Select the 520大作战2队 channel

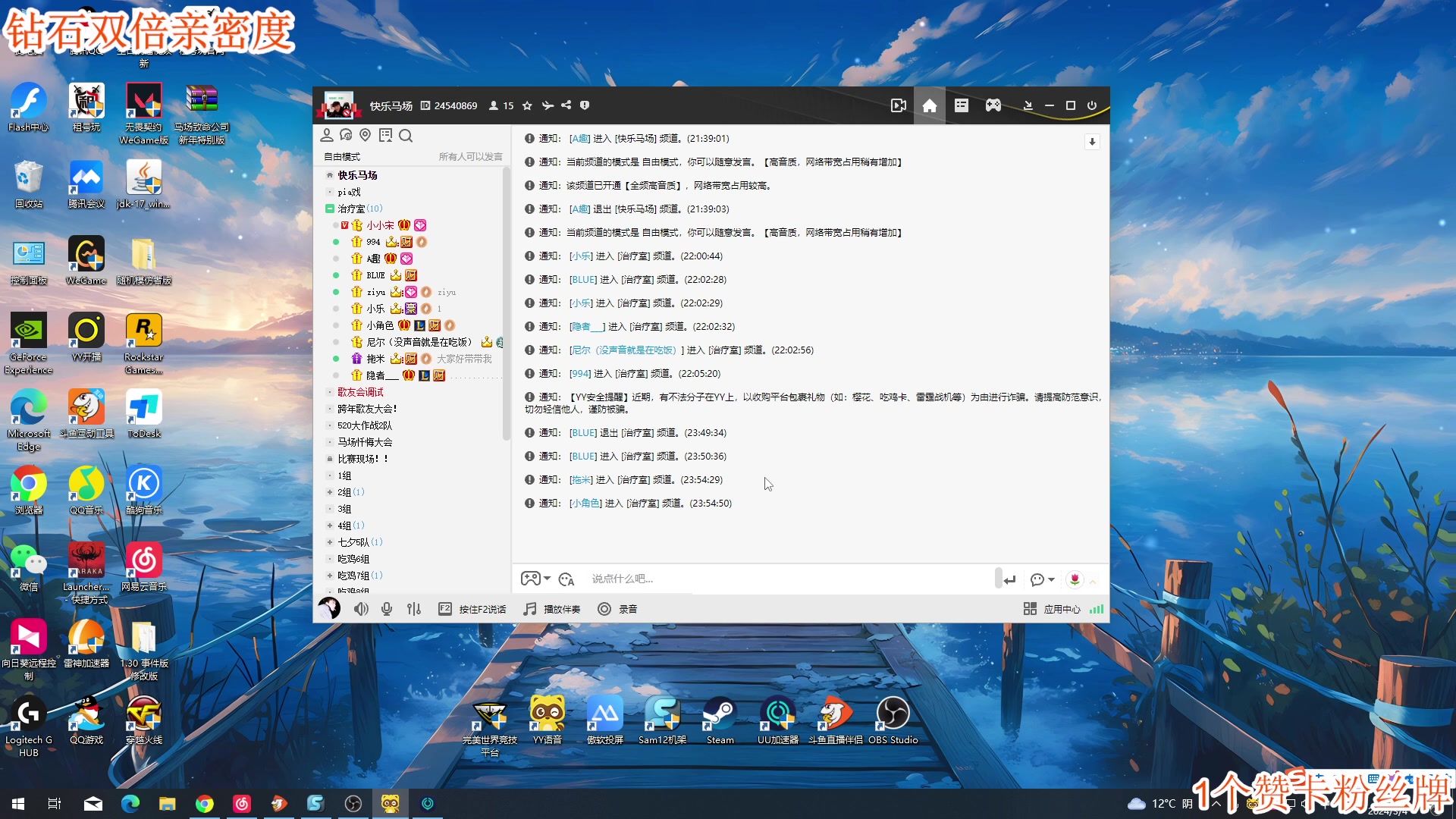[x=365, y=425]
